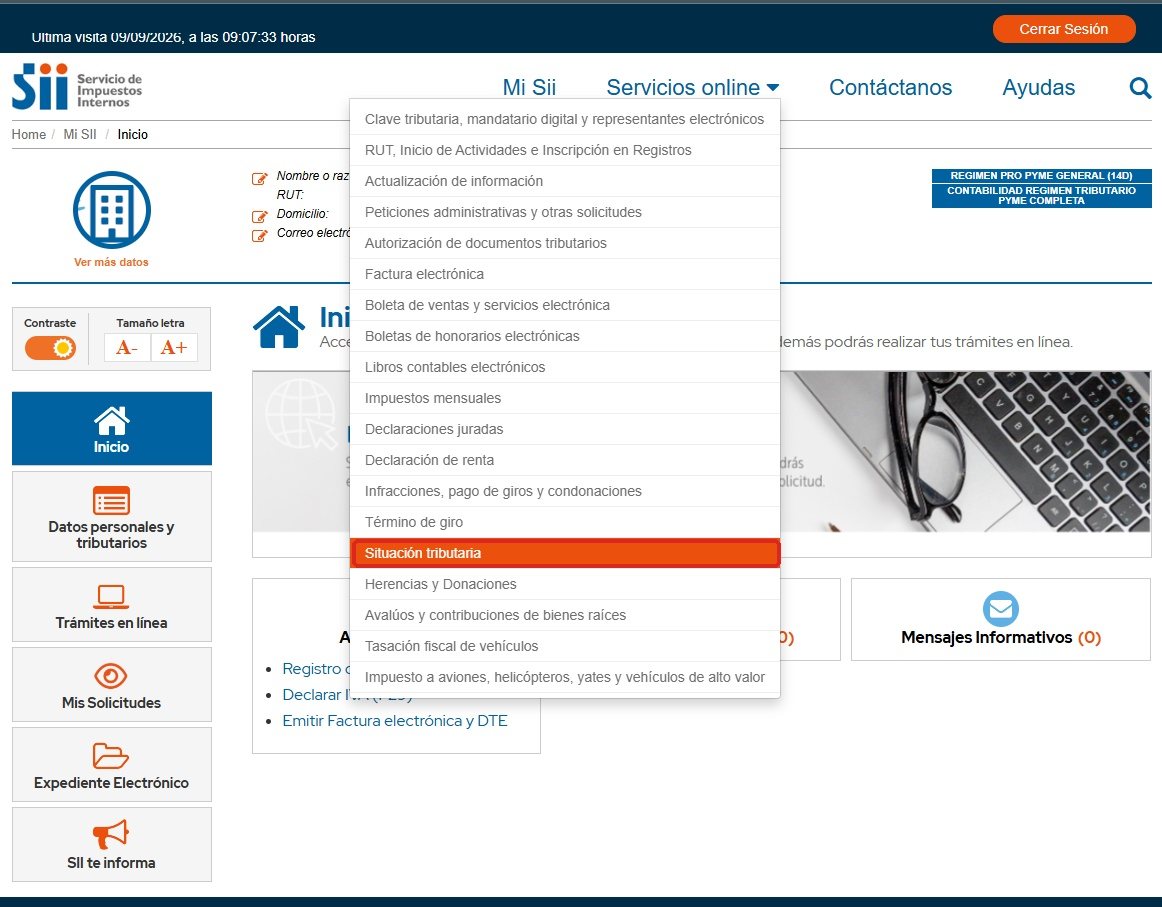The image size is (1162, 907).
Task: Click Inicio breadcrumb text
Action: tap(133, 135)
